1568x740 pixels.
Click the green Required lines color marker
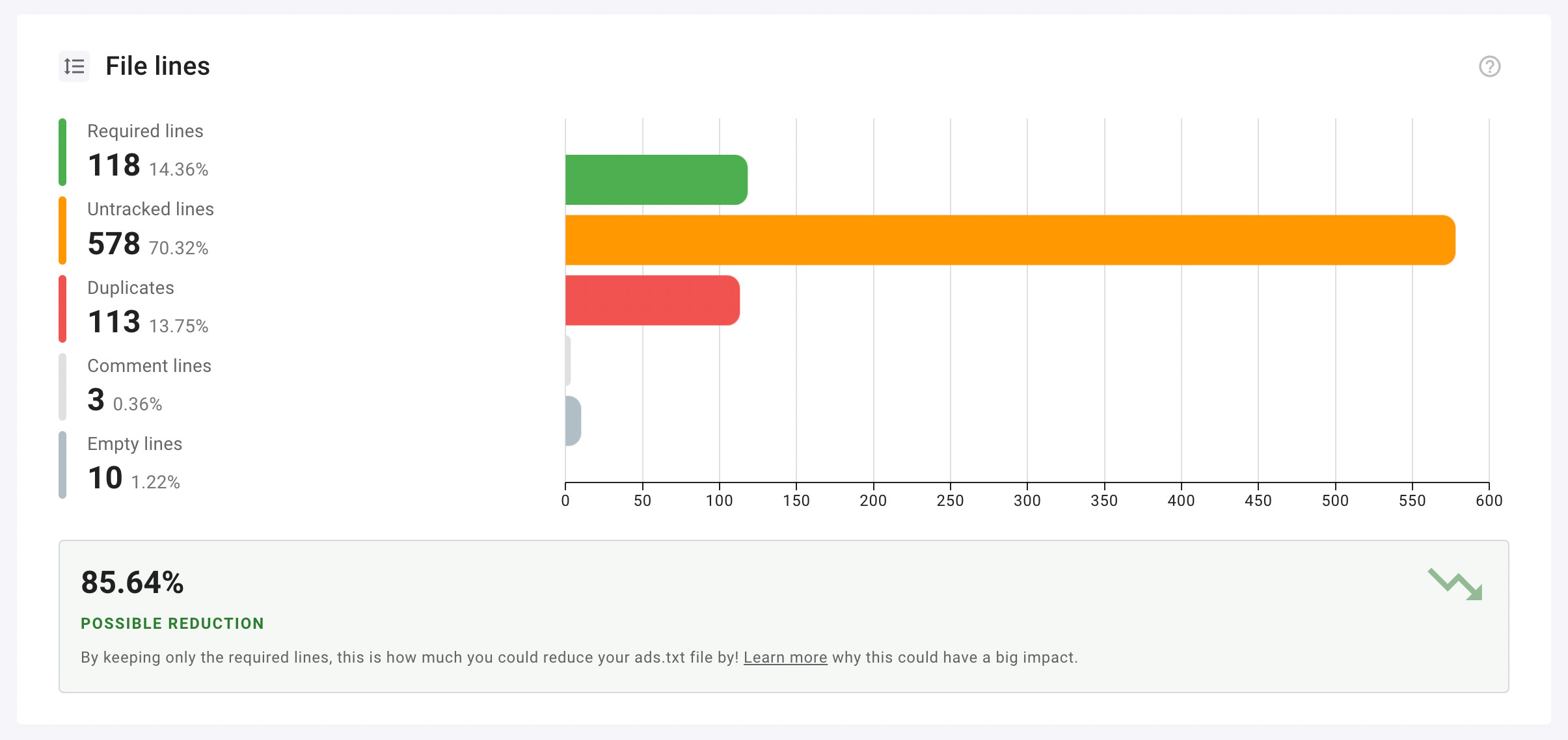coord(62,152)
